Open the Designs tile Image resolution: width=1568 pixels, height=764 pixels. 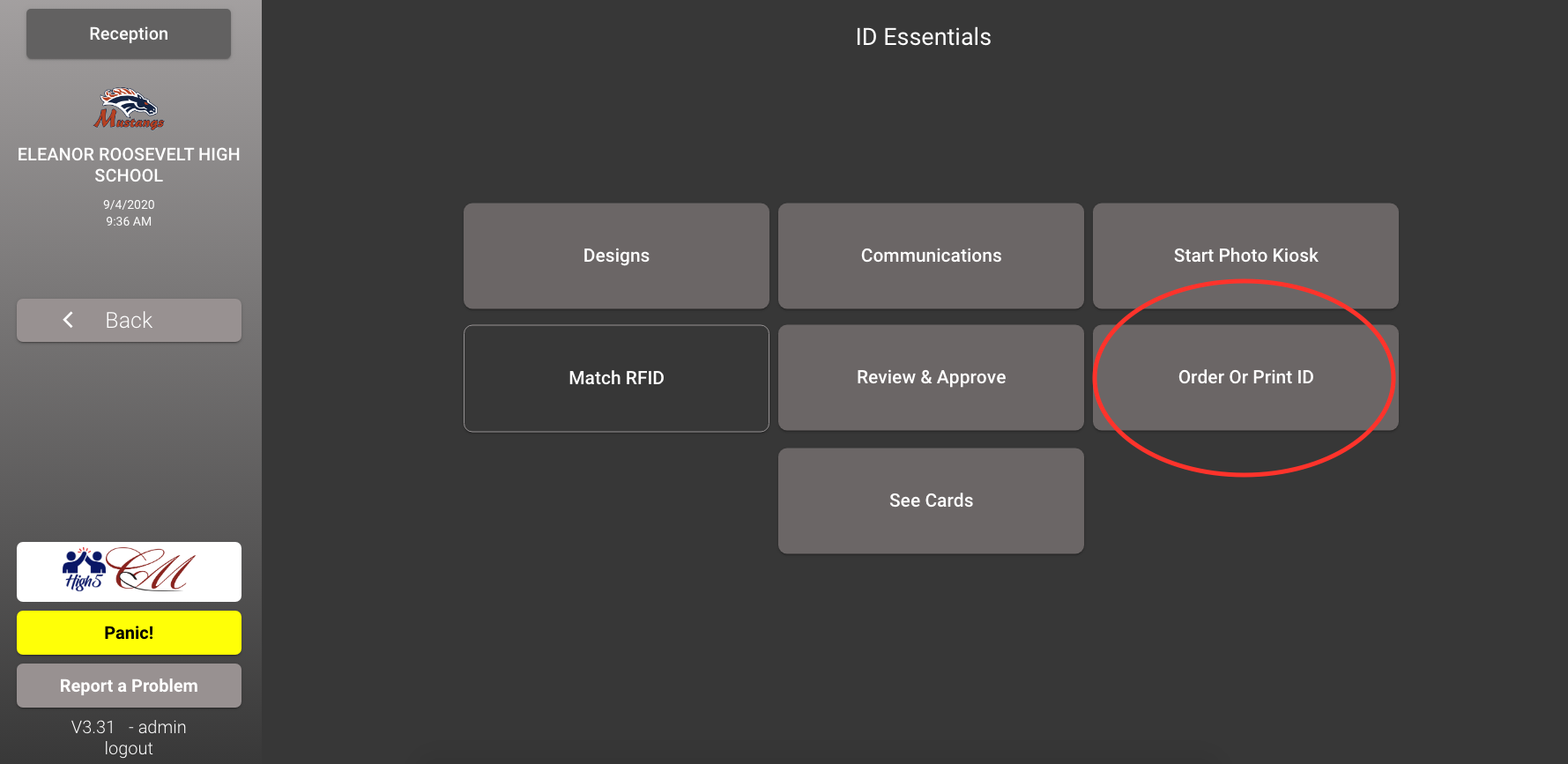click(x=616, y=256)
